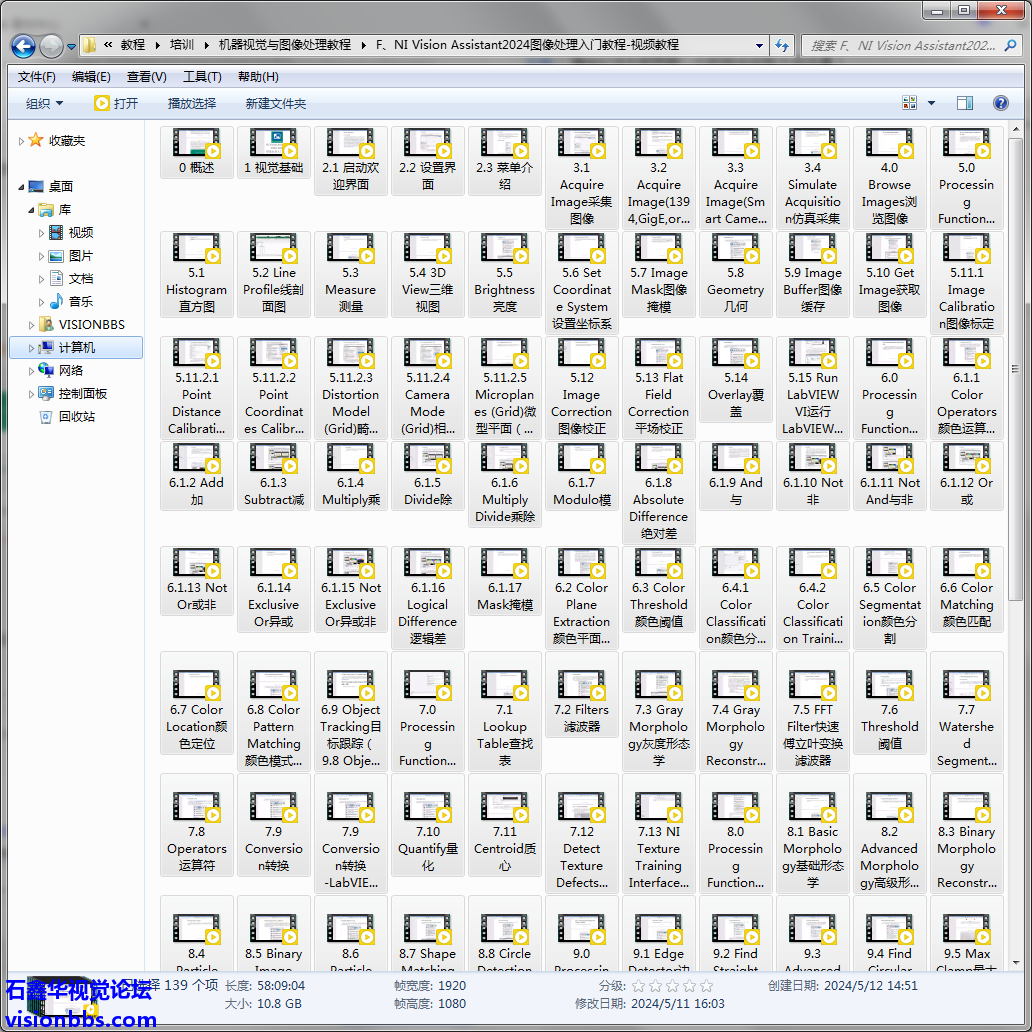The image size is (1032, 1032).
Task: Open the 文件(F) menu
Action: (x=37, y=77)
